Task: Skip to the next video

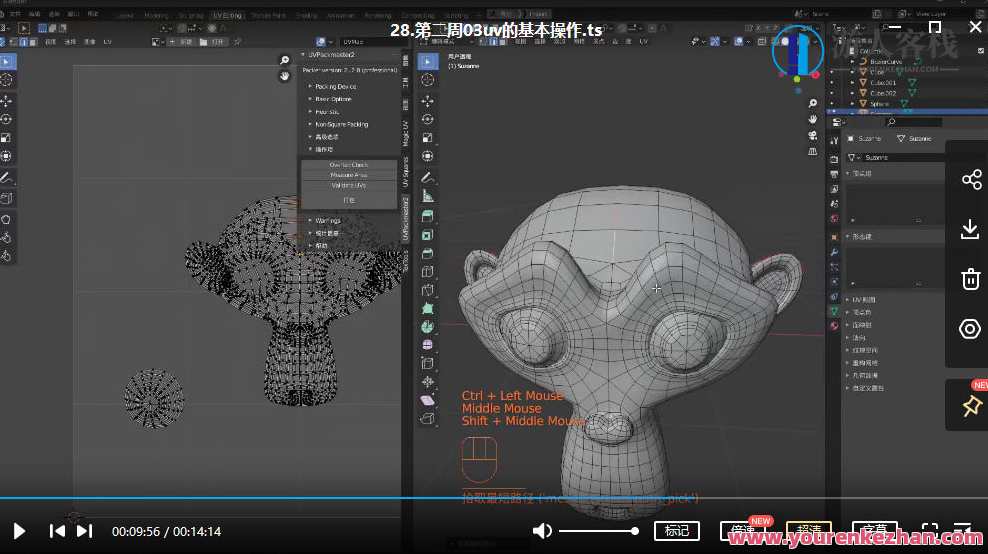Action: pos(85,531)
